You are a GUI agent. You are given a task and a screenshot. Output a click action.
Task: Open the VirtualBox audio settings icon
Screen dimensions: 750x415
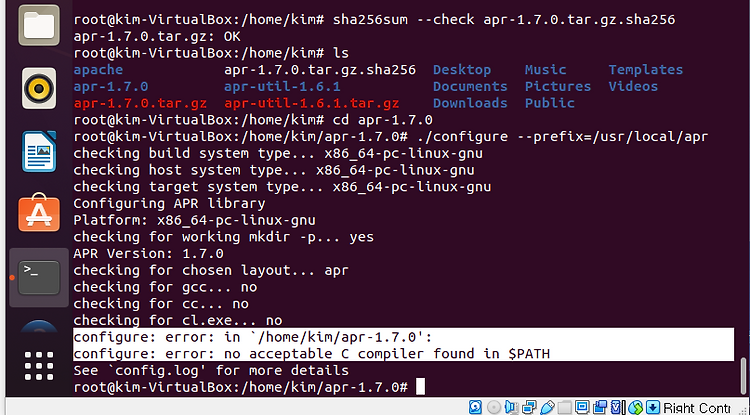point(511,407)
